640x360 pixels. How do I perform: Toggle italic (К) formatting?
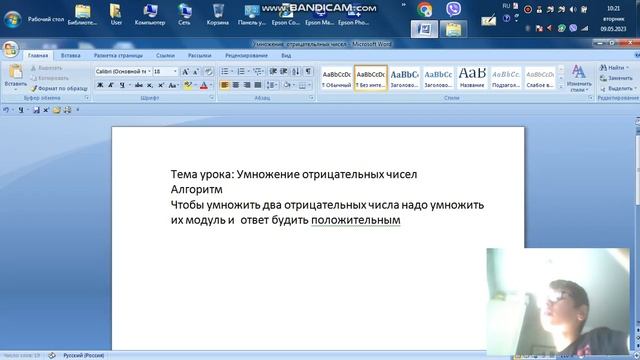(x=111, y=85)
